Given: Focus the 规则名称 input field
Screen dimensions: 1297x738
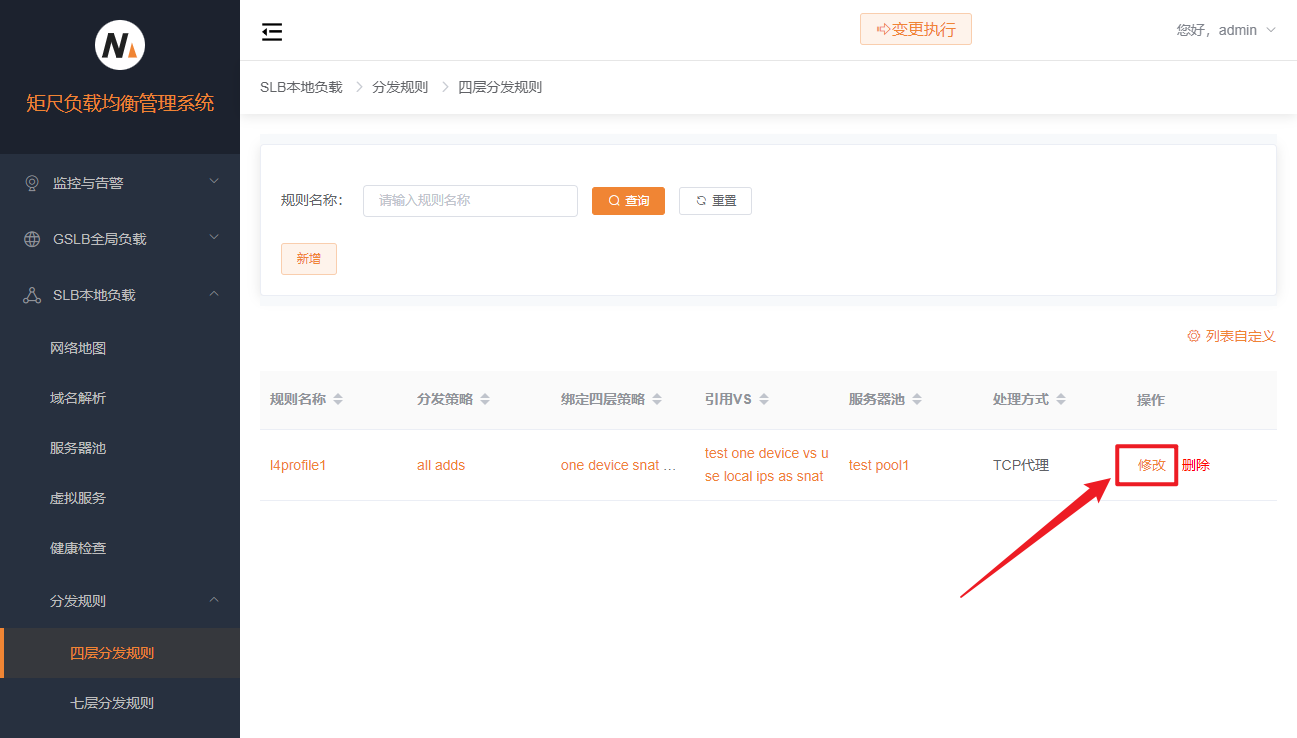Looking at the screenshot, I should tap(470, 201).
